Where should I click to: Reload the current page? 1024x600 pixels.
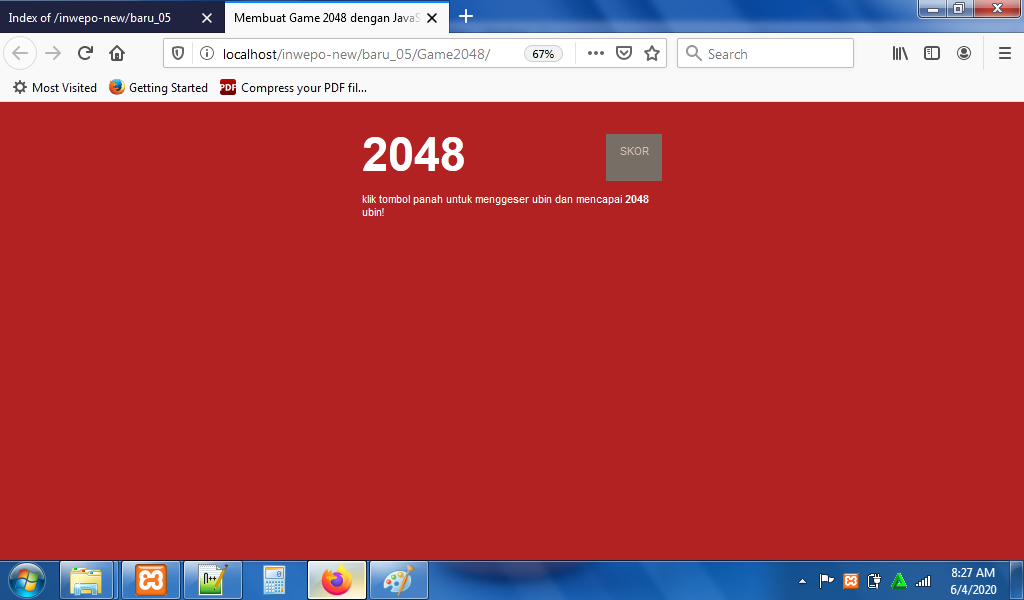click(x=85, y=54)
